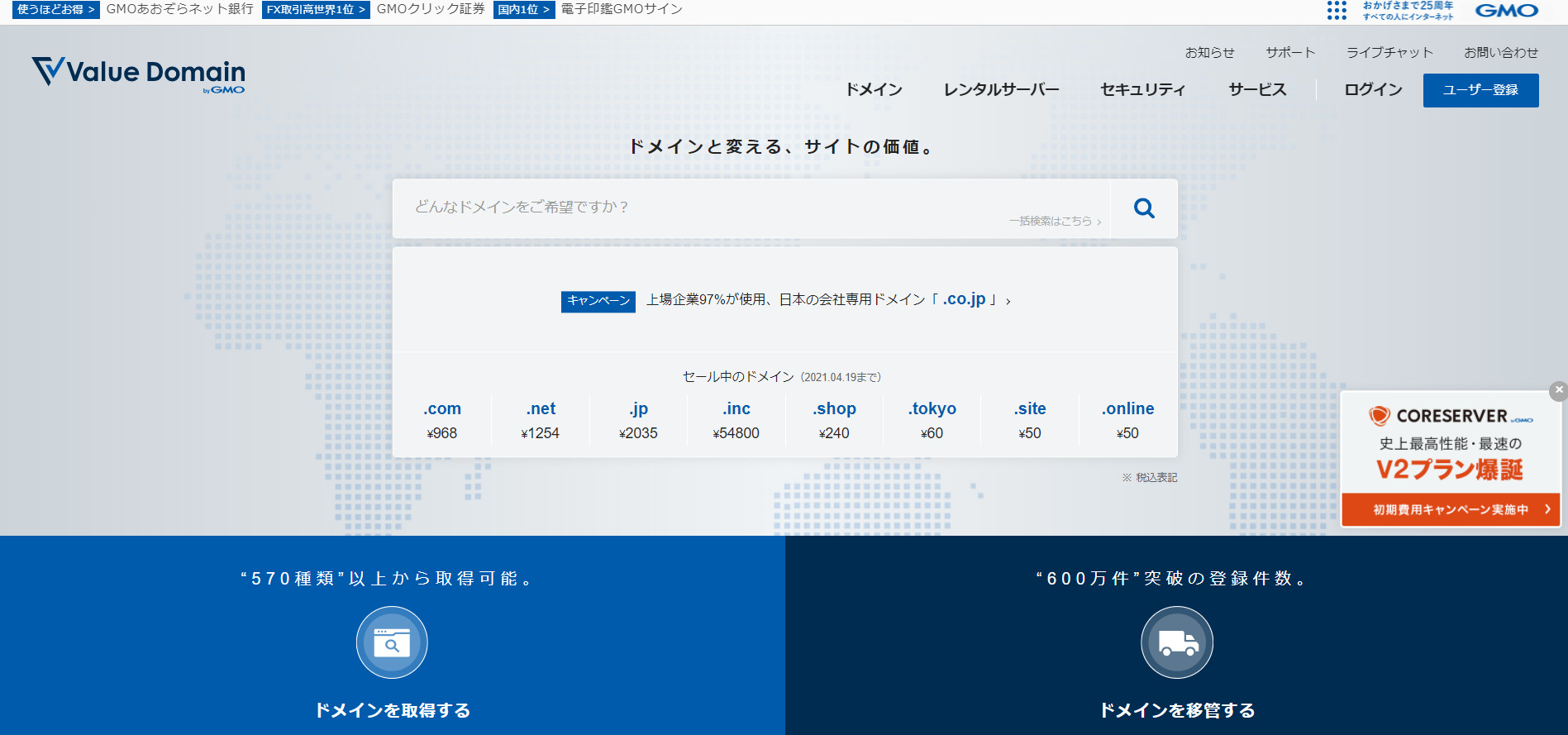Select the .inc ¥54800 domain

click(736, 420)
